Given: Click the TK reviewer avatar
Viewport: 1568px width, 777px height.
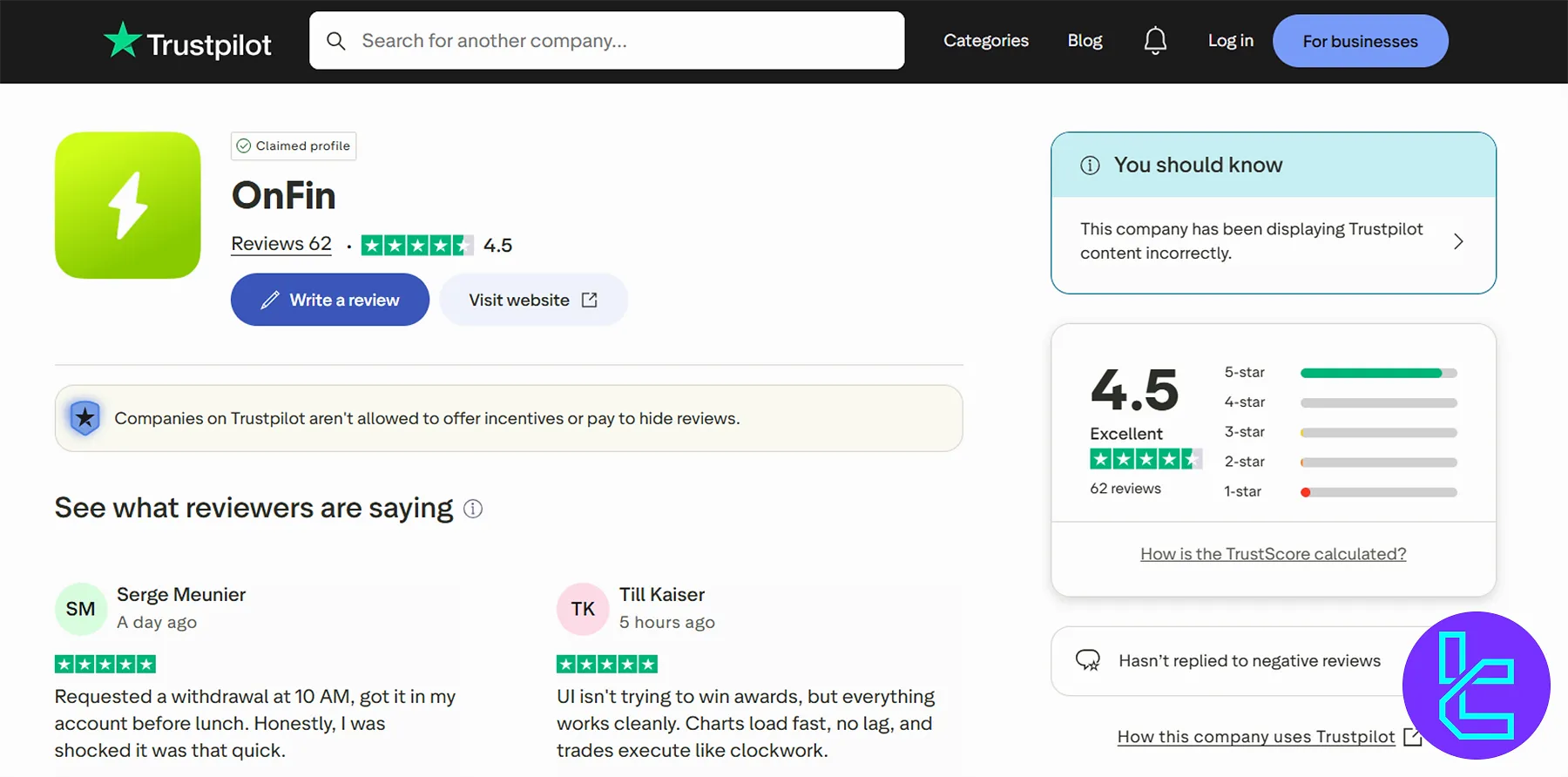Looking at the screenshot, I should click(x=583, y=609).
